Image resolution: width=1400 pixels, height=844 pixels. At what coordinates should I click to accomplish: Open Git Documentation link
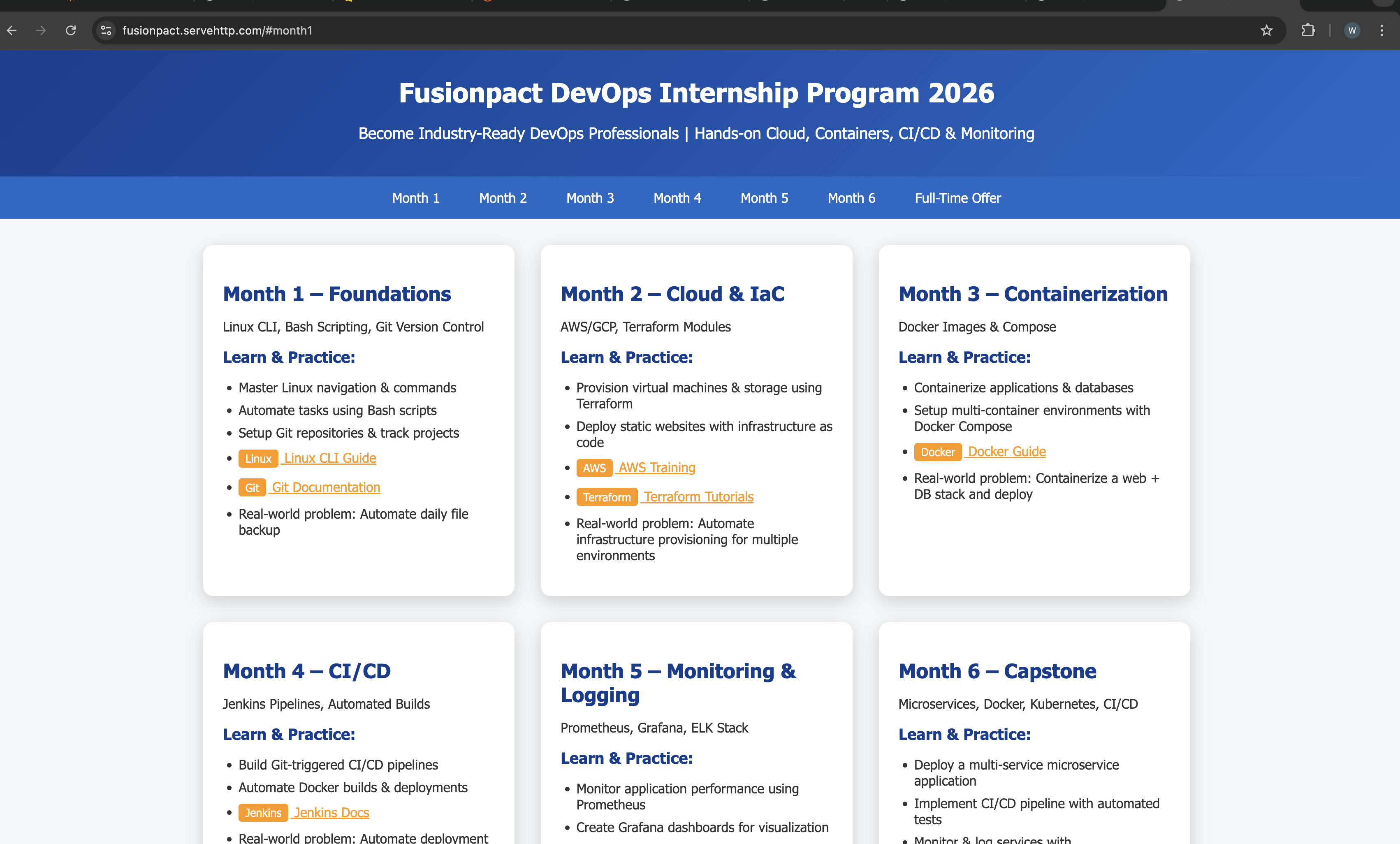click(x=326, y=487)
